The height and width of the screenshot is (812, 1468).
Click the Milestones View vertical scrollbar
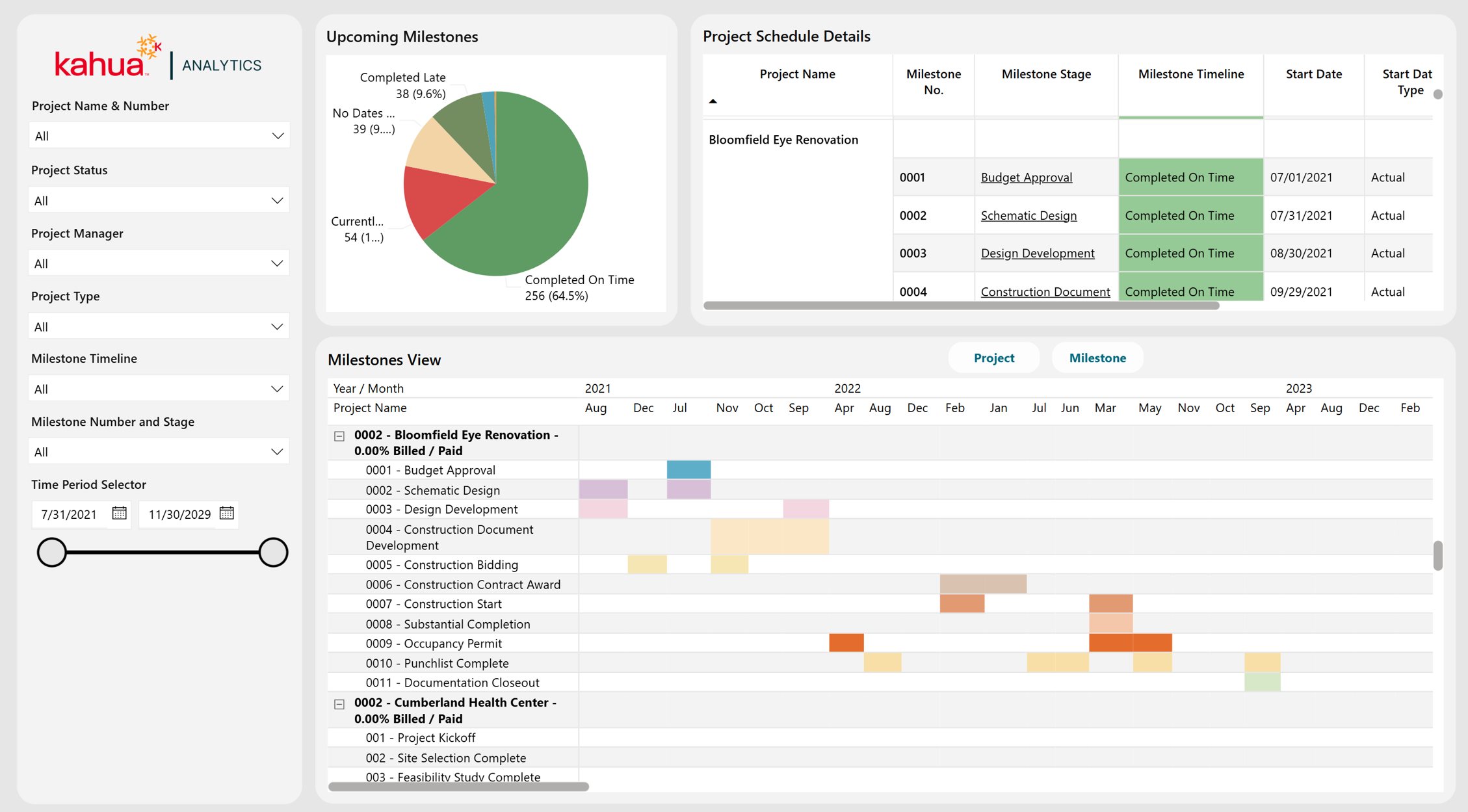tap(1437, 555)
